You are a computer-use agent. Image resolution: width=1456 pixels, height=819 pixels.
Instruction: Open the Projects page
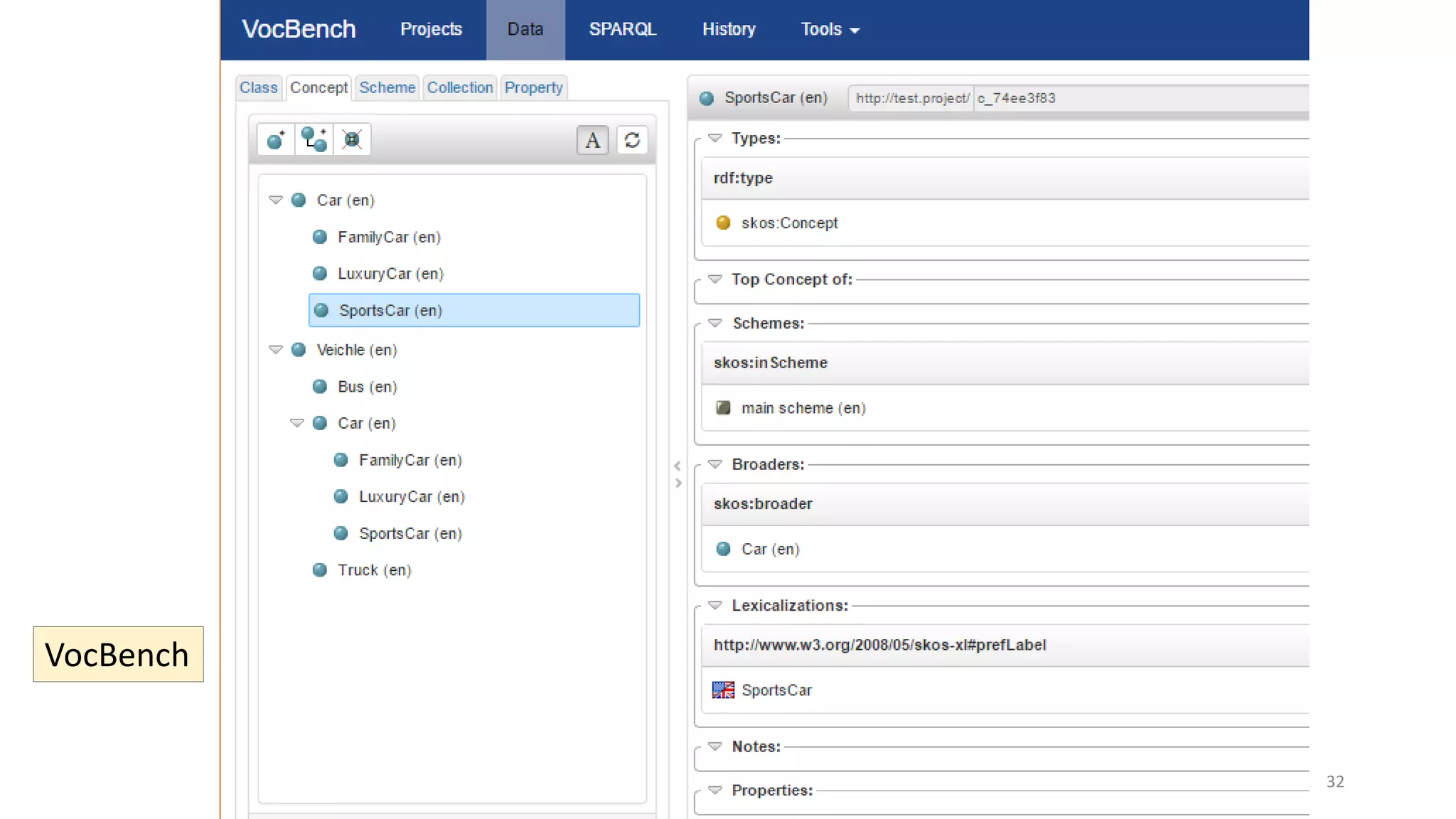click(431, 30)
